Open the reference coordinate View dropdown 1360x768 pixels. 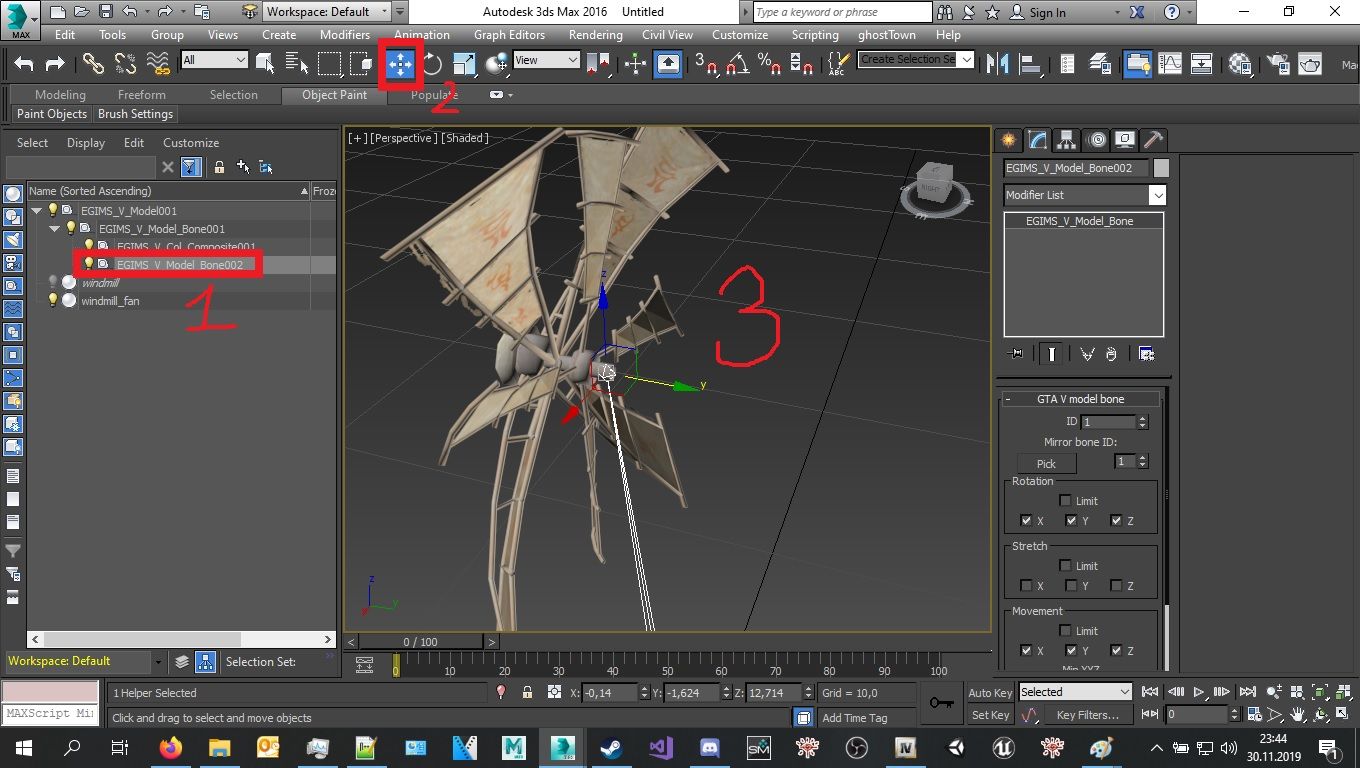[546, 60]
